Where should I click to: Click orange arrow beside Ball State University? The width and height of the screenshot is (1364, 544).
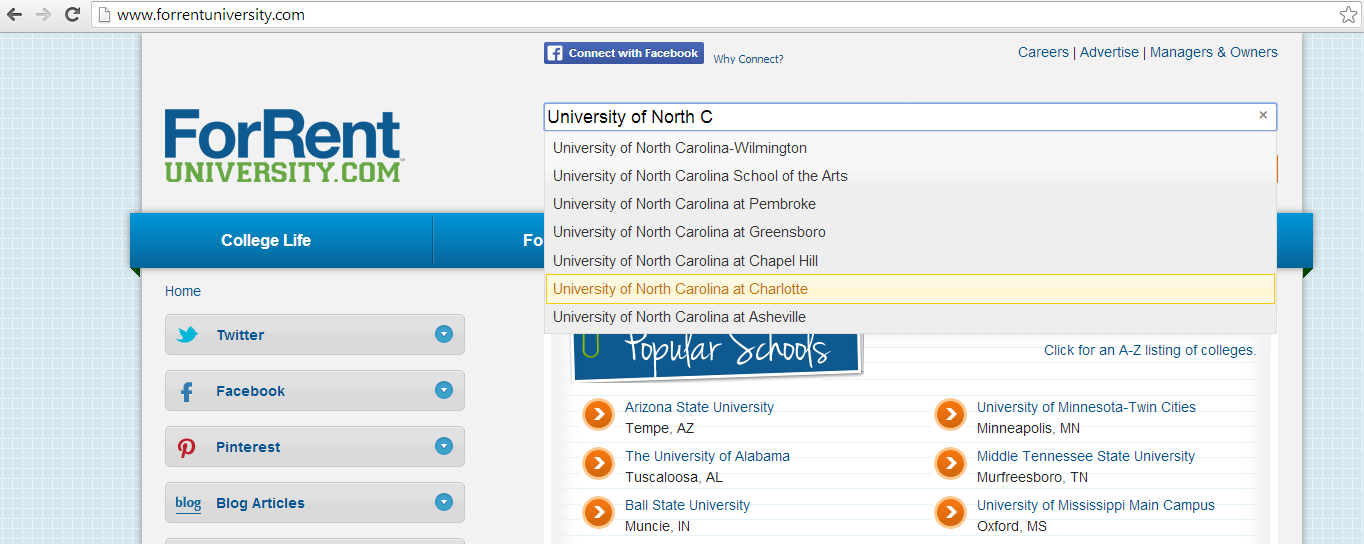[x=598, y=513]
